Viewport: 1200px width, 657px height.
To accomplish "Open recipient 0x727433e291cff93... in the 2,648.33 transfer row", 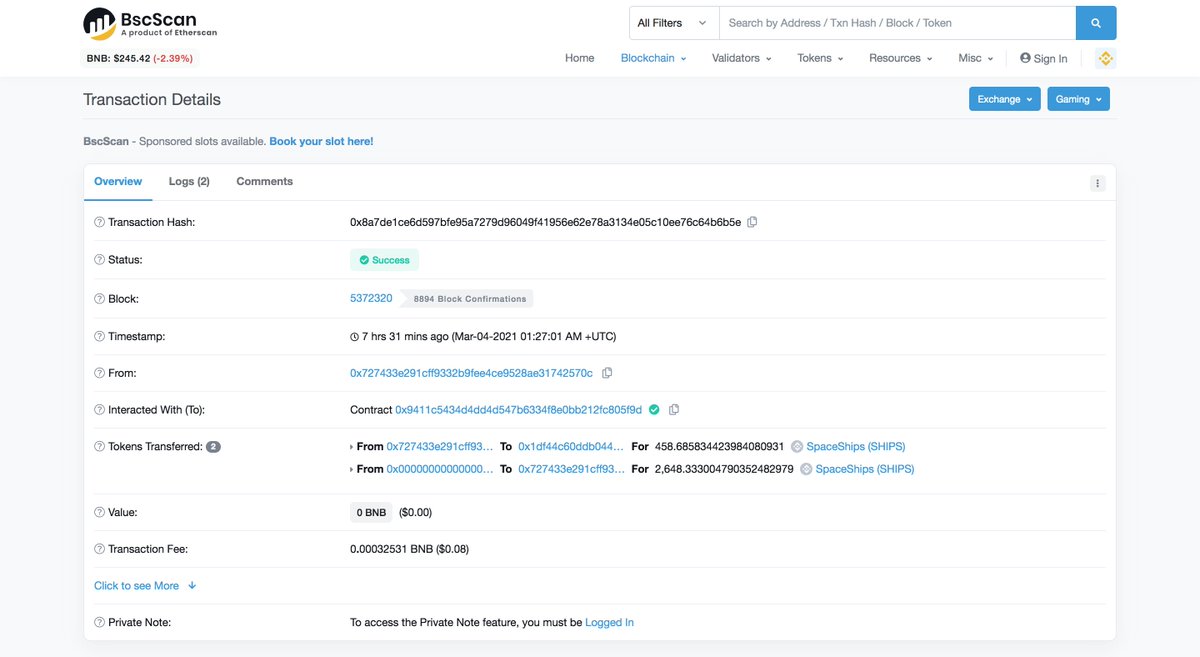I will tap(571, 469).
